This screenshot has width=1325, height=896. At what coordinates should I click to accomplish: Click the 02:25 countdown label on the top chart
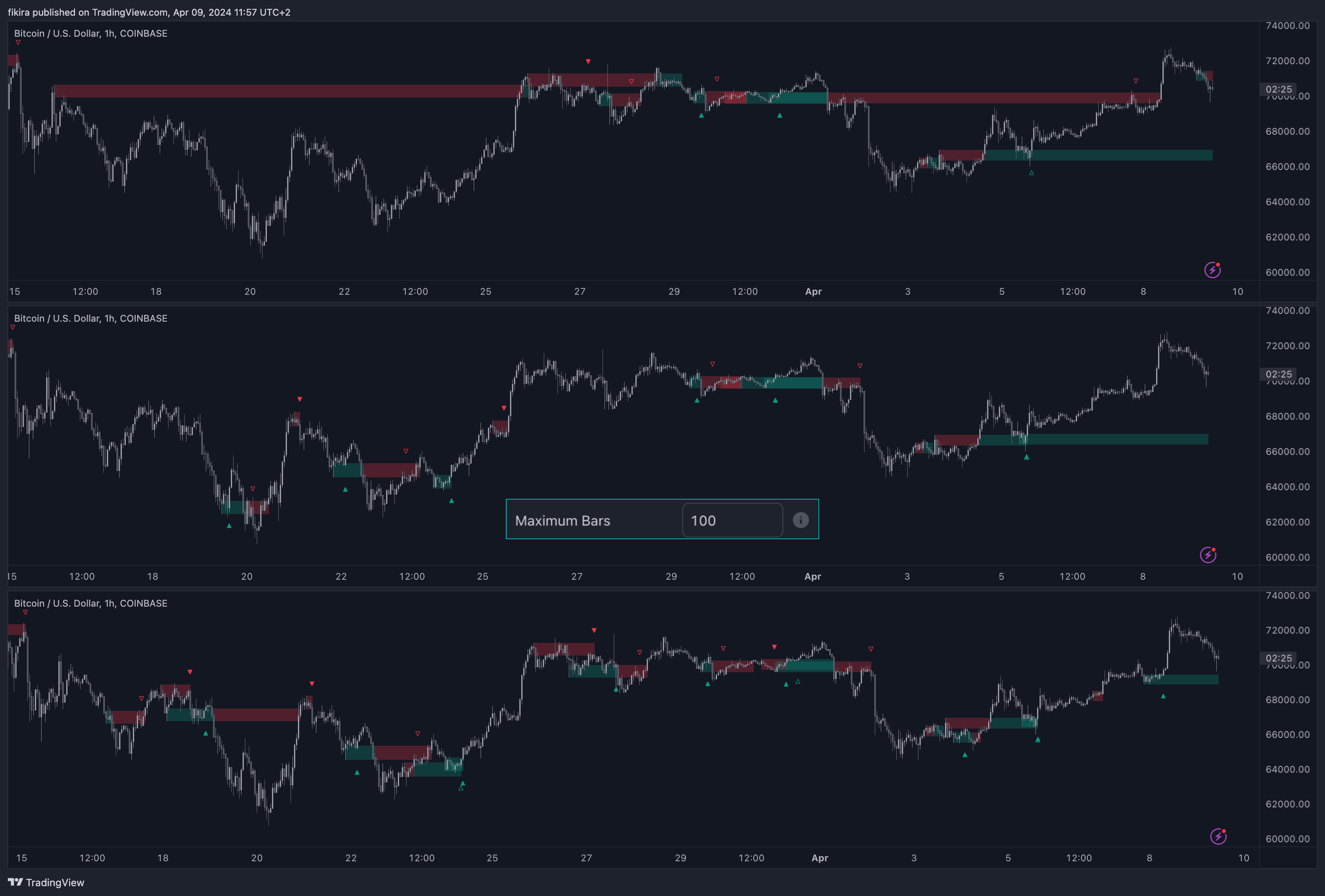(x=1278, y=89)
